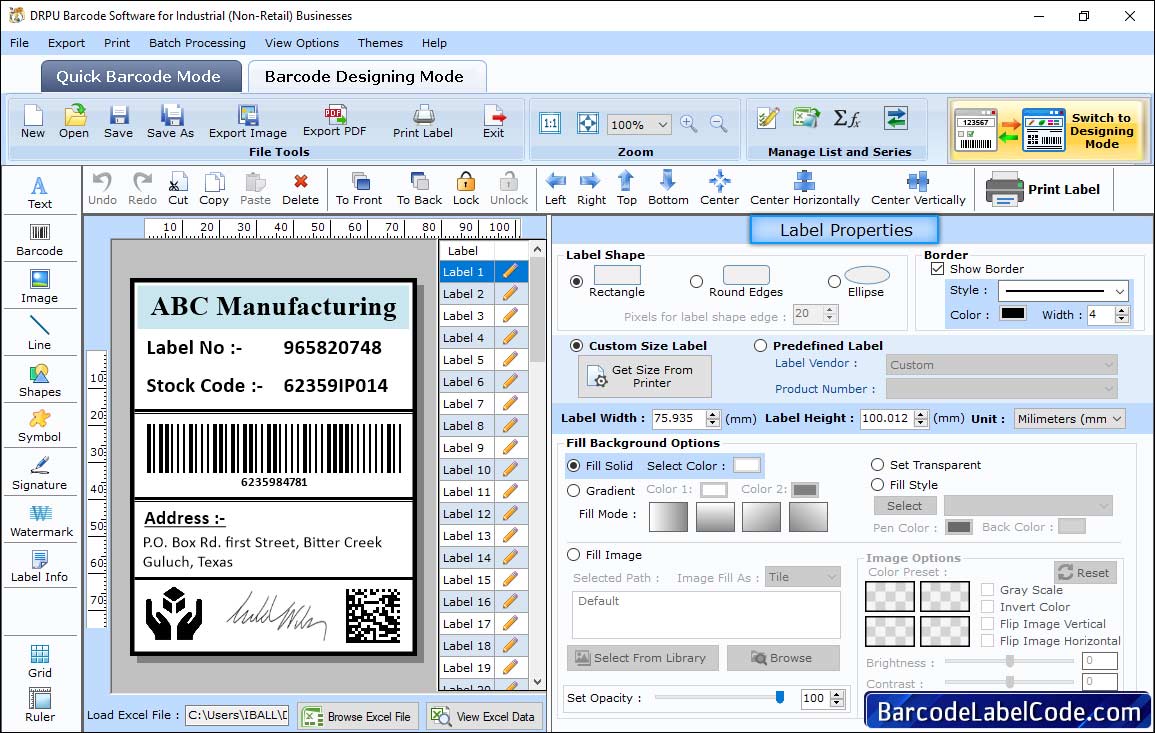Export label to PDF

[x=334, y=122]
